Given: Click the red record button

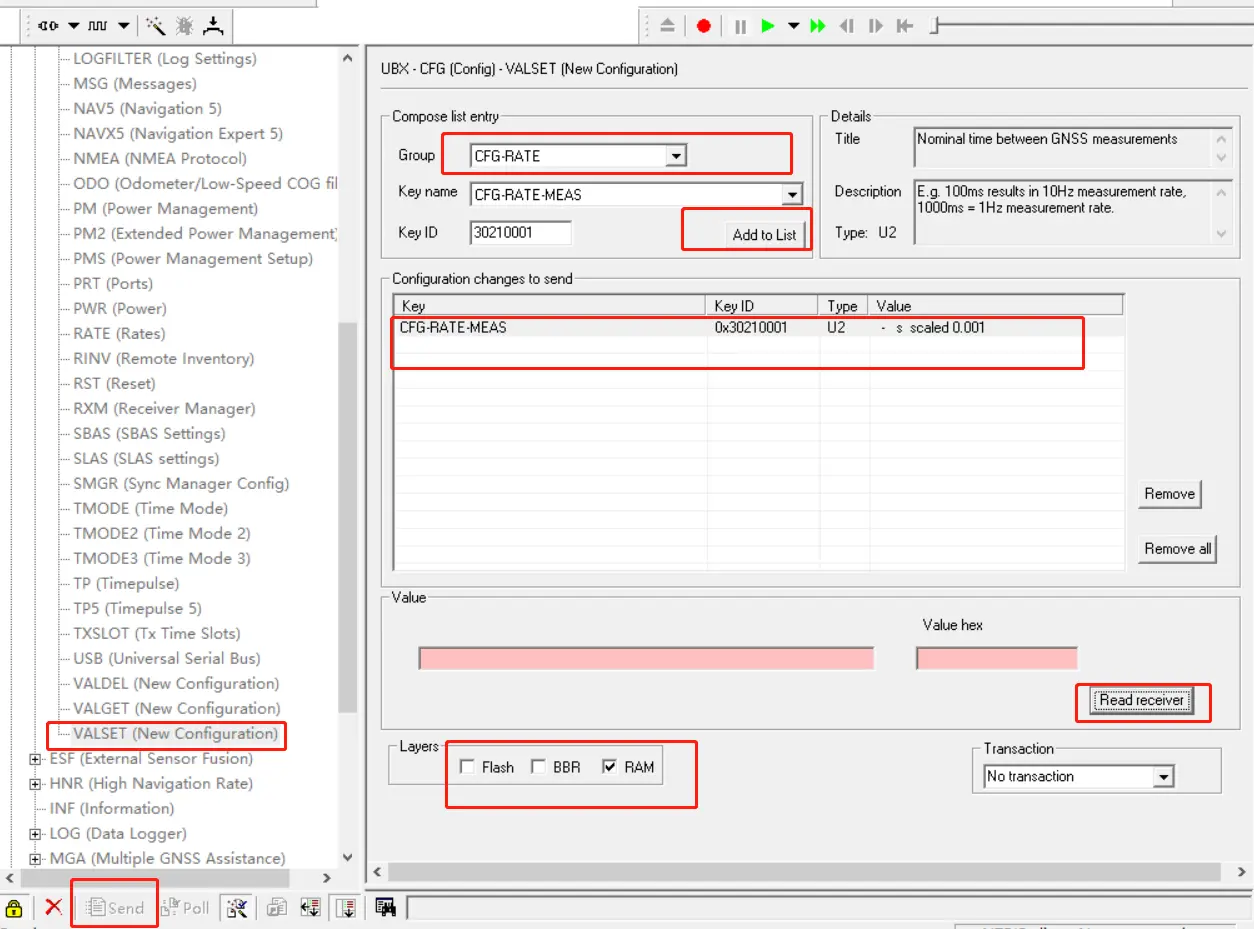Looking at the screenshot, I should click(x=704, y=26).
